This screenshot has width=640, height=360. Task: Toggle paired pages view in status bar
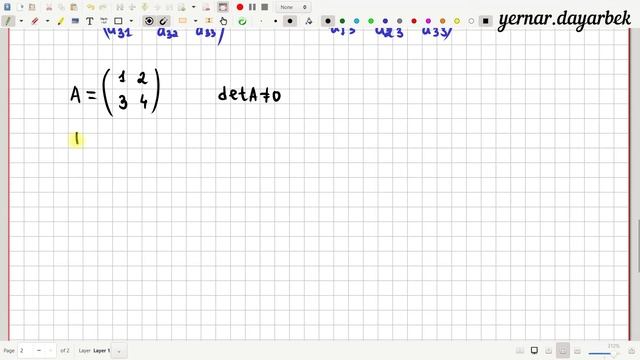[520, 351]
